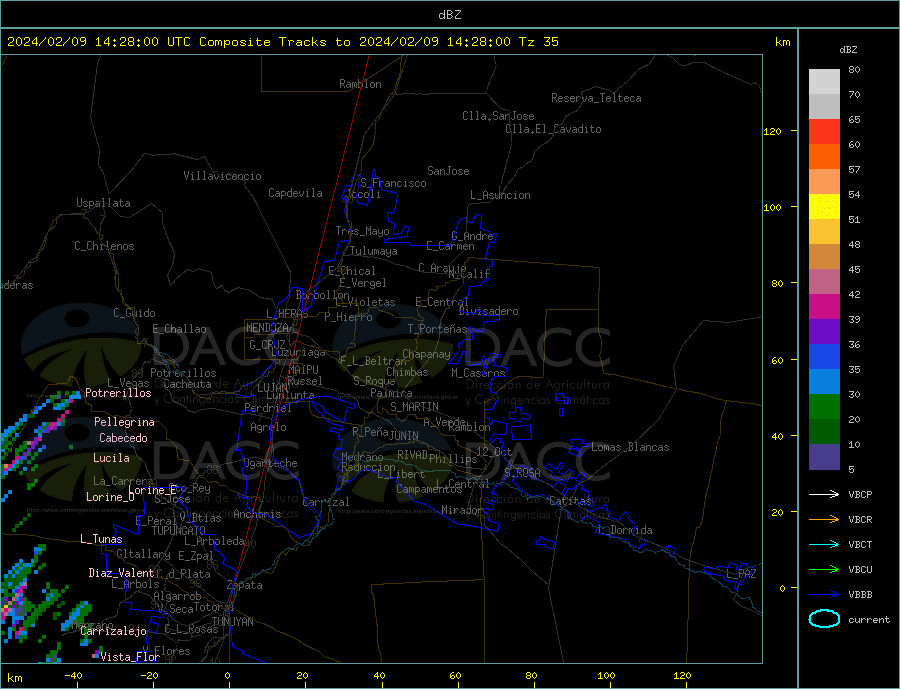Click the S_Francisco map label
Viewport: 900px width, 689px height.
click(x=393, y=183)
